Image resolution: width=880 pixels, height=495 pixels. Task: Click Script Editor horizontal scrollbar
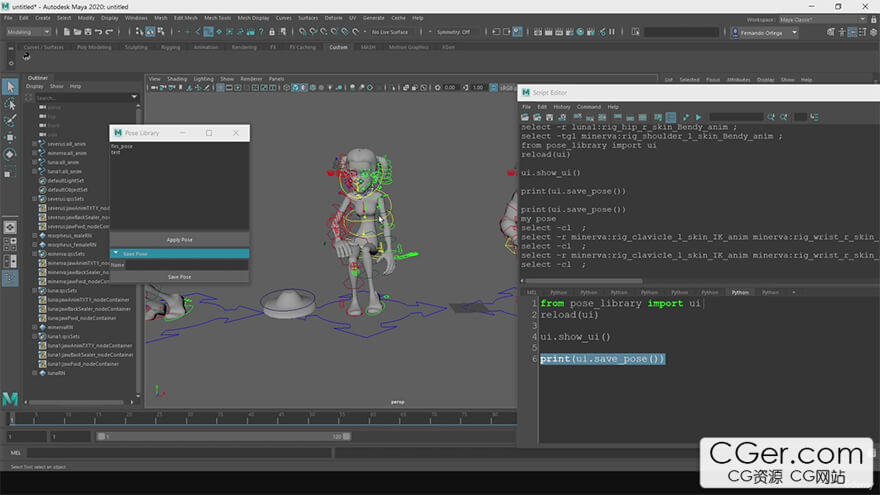[584, 281]
